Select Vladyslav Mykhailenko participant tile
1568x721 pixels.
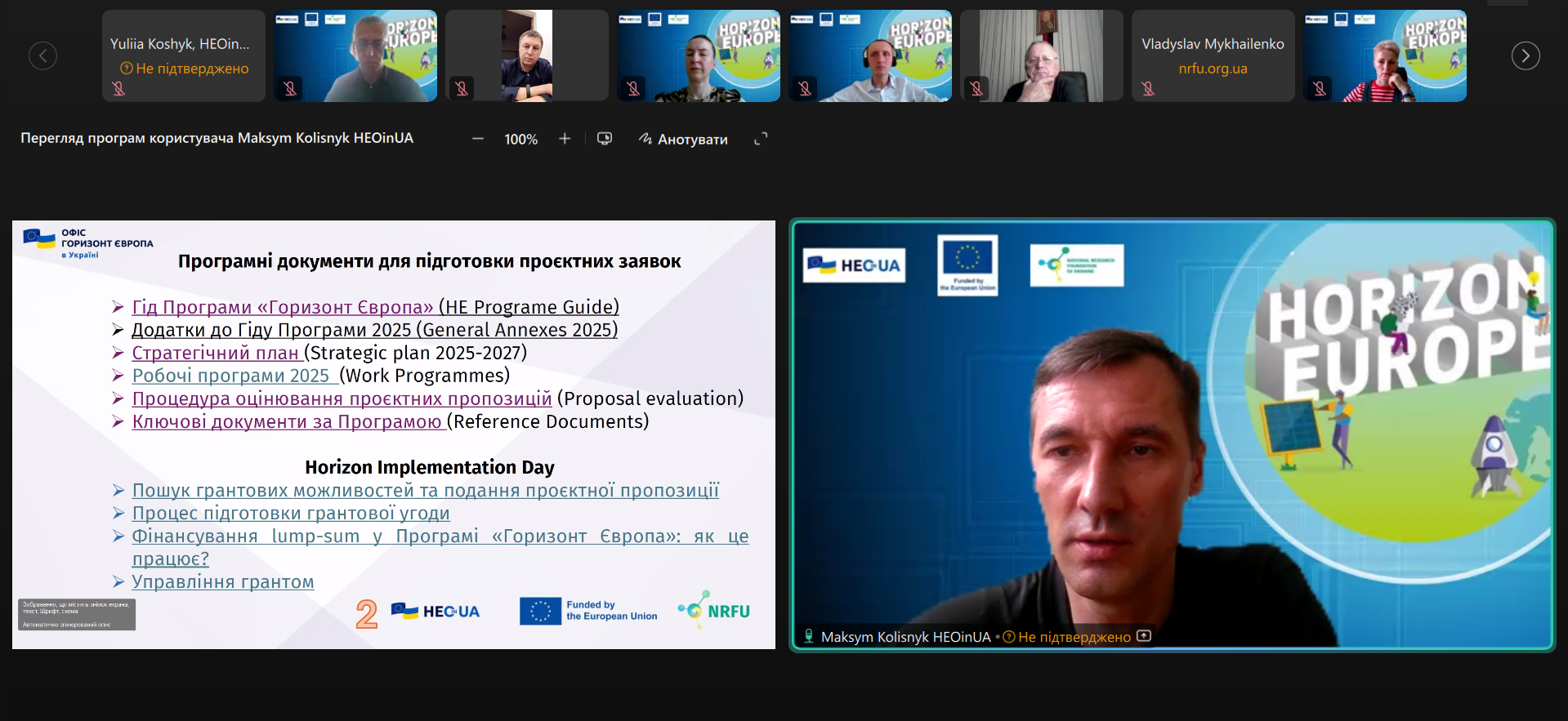click(x=1213, y=56)
